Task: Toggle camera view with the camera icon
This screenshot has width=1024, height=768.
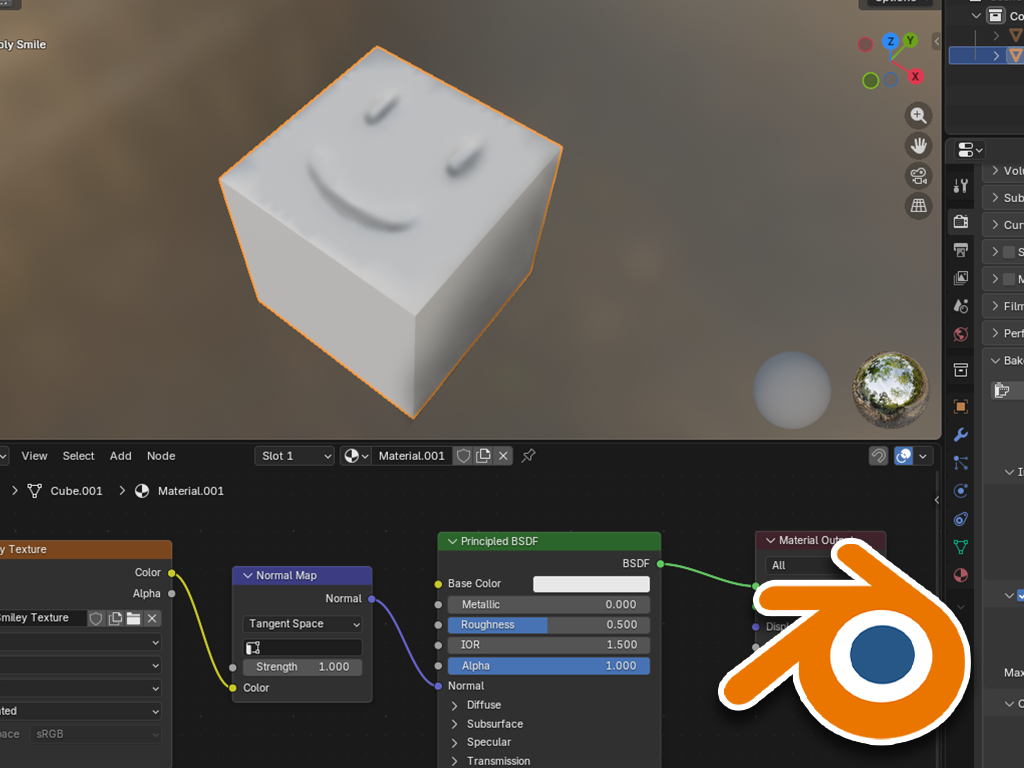Action: pos(918,177)
